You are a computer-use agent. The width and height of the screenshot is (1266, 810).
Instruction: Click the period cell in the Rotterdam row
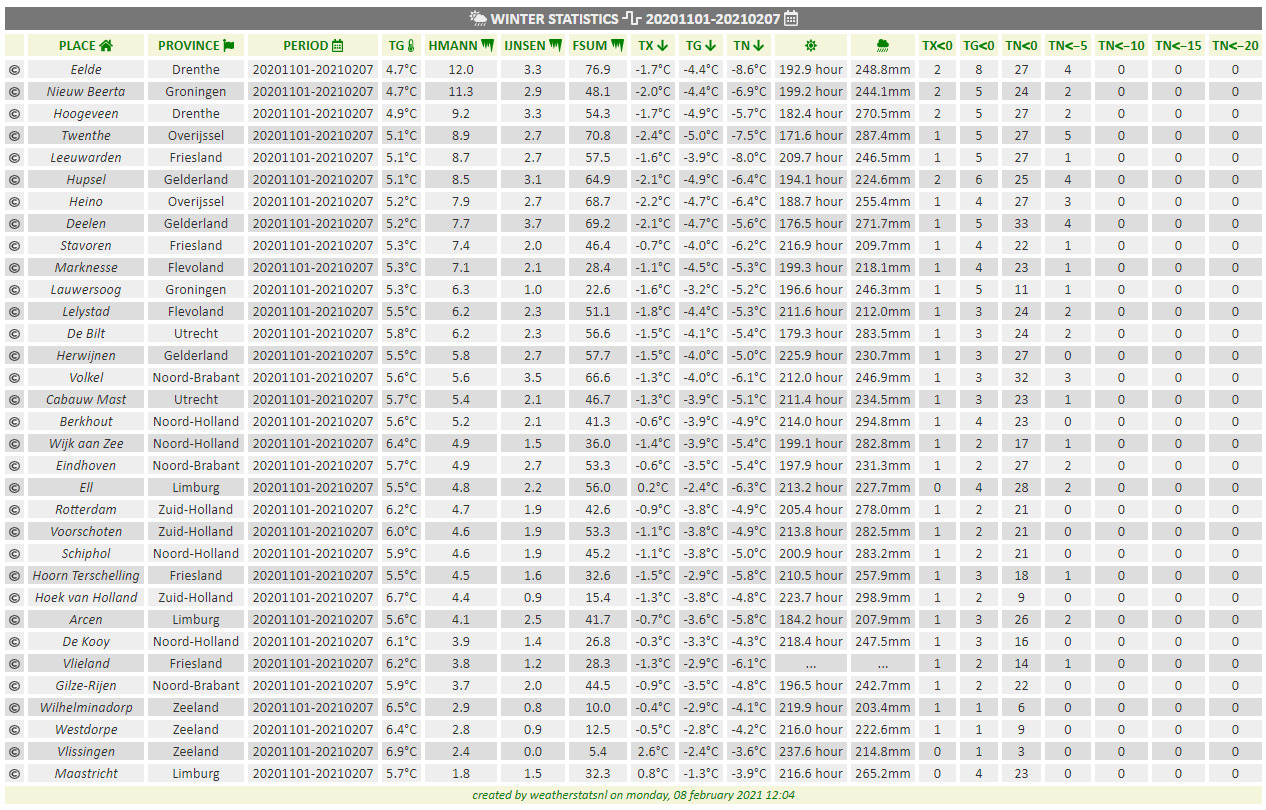[313, 510]
